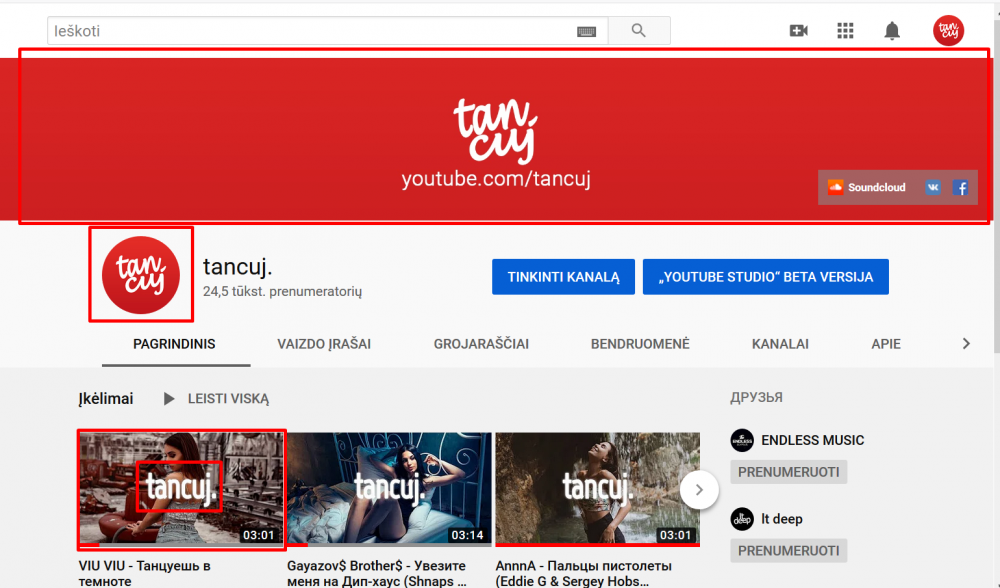Open the YouTube apps grid icon
This screenshot has width=1000, height=588.
point(845,31)
